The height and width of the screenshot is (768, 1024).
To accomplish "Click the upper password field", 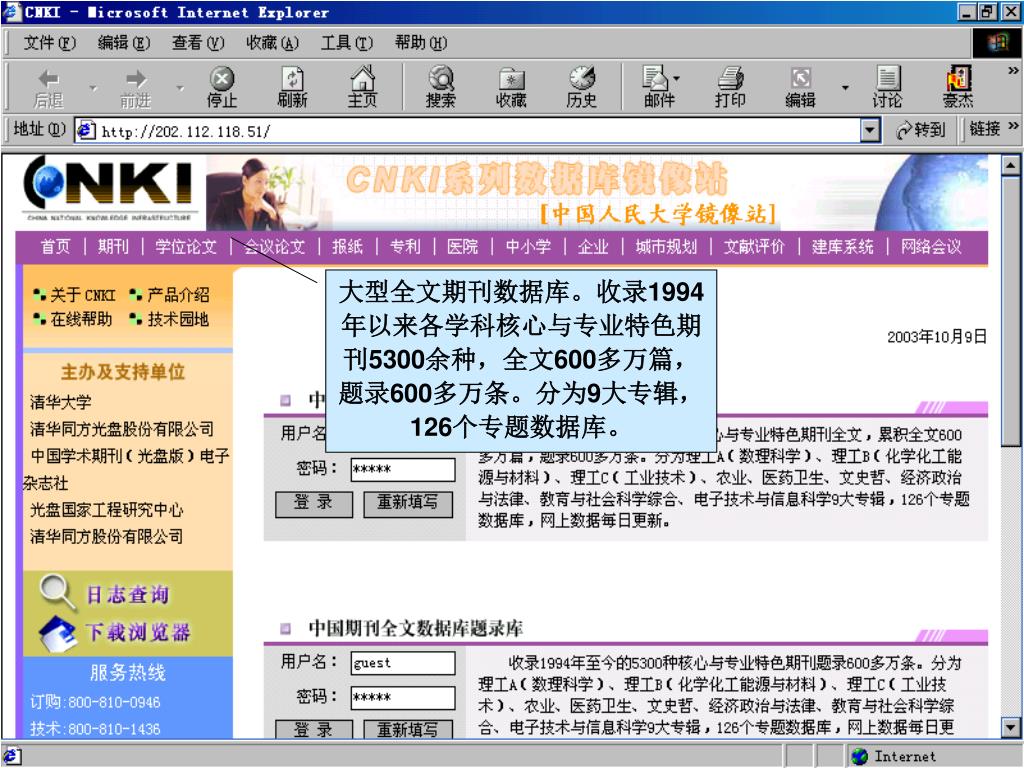I will 403,470.
